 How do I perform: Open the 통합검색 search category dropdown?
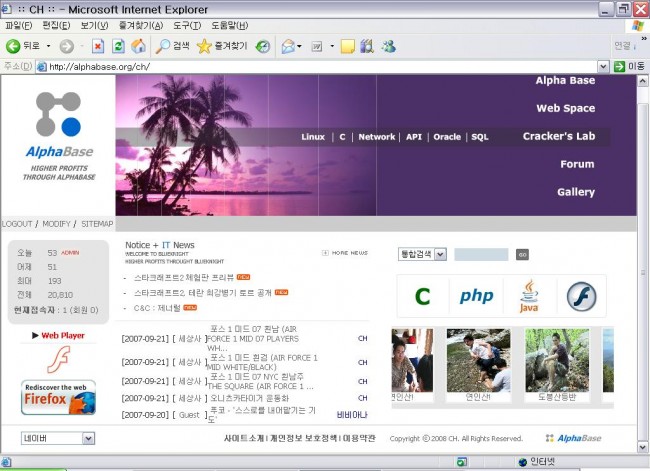441,254
